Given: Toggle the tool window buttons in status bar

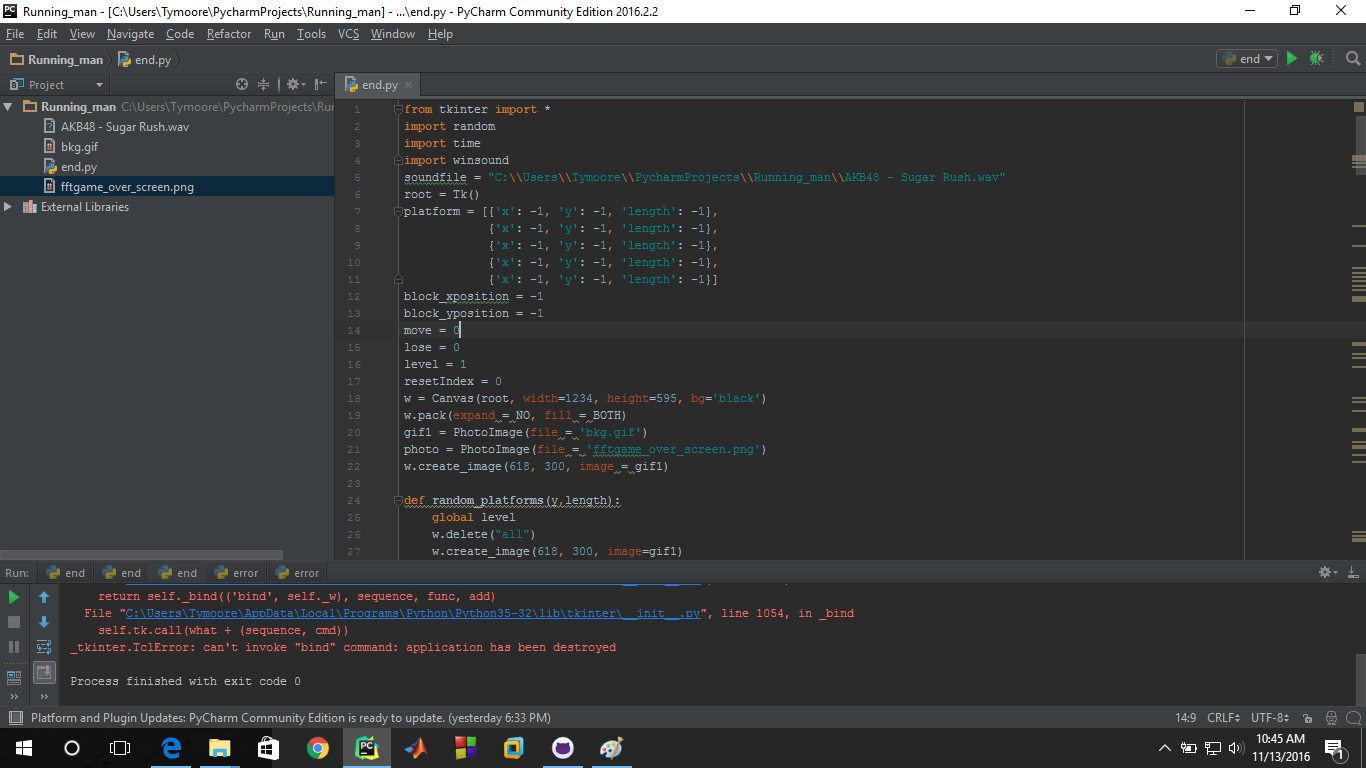Looking at the screenshot, I should (14, 718).
